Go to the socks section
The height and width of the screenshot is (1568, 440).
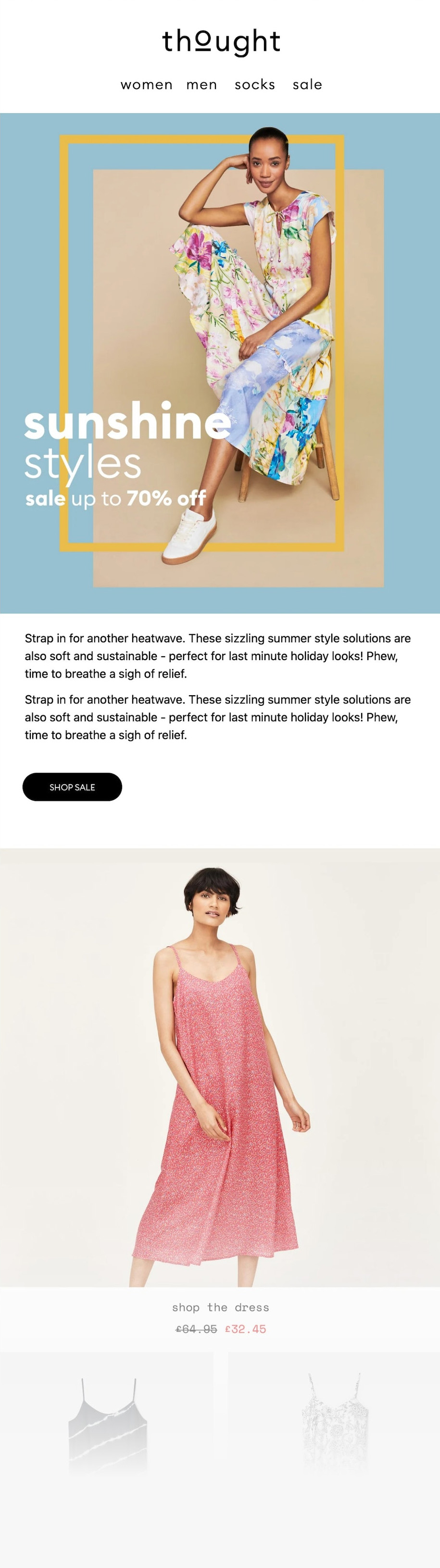click(255, 85)
